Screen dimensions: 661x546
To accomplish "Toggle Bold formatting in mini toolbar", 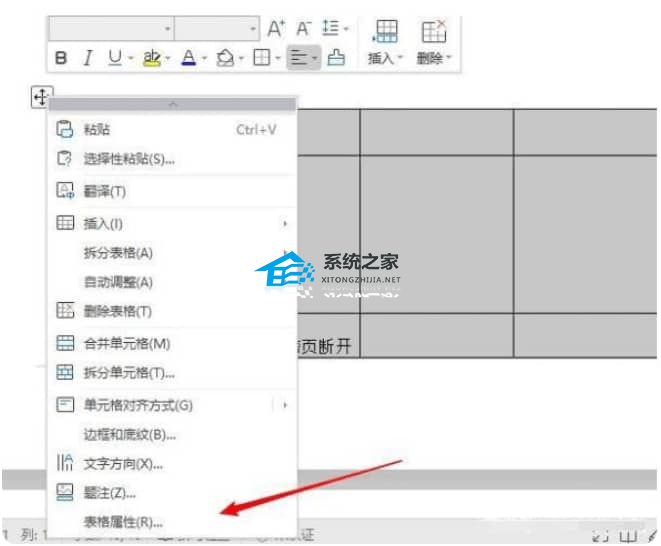I will [61, 58].
